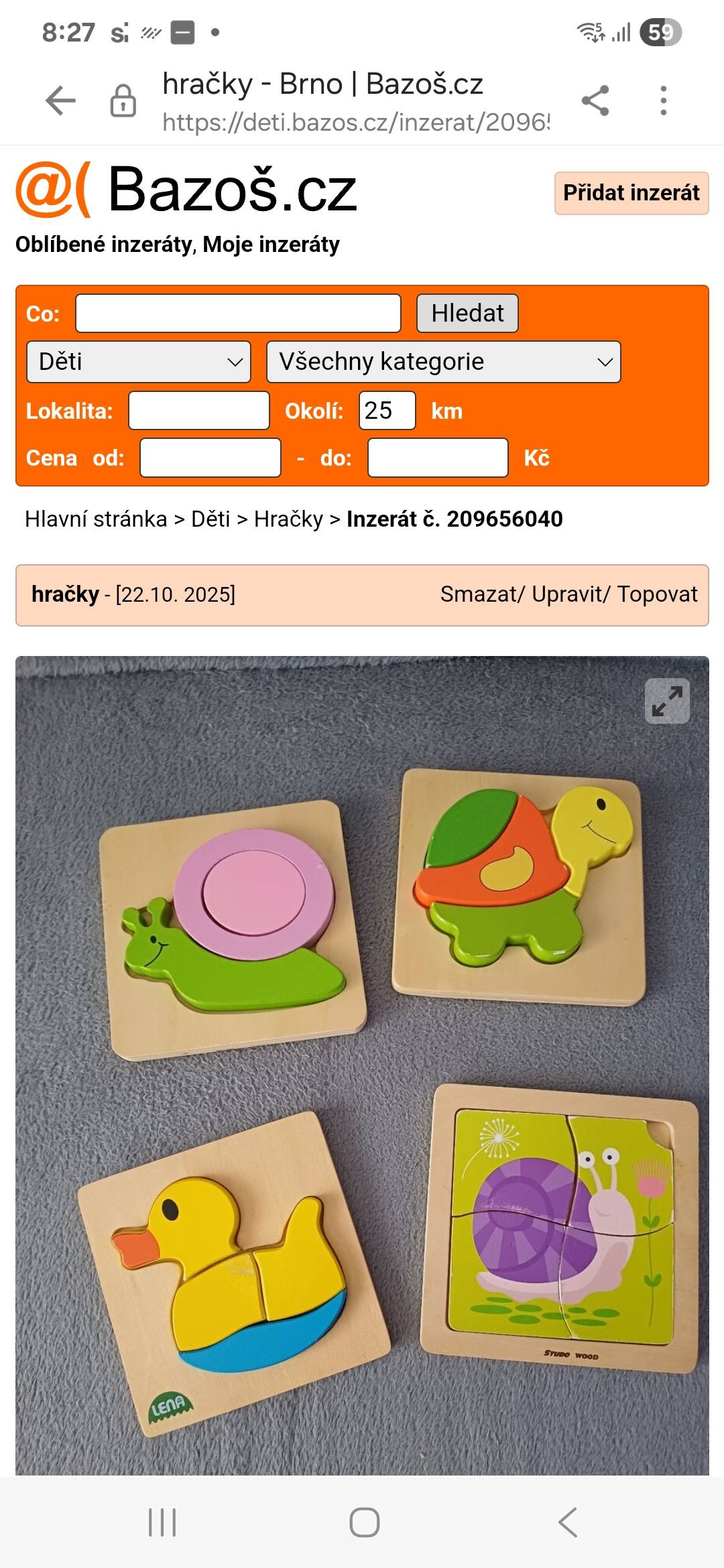
Task: Tap the share icon in browser bar
Action: (x=595, y=101)
